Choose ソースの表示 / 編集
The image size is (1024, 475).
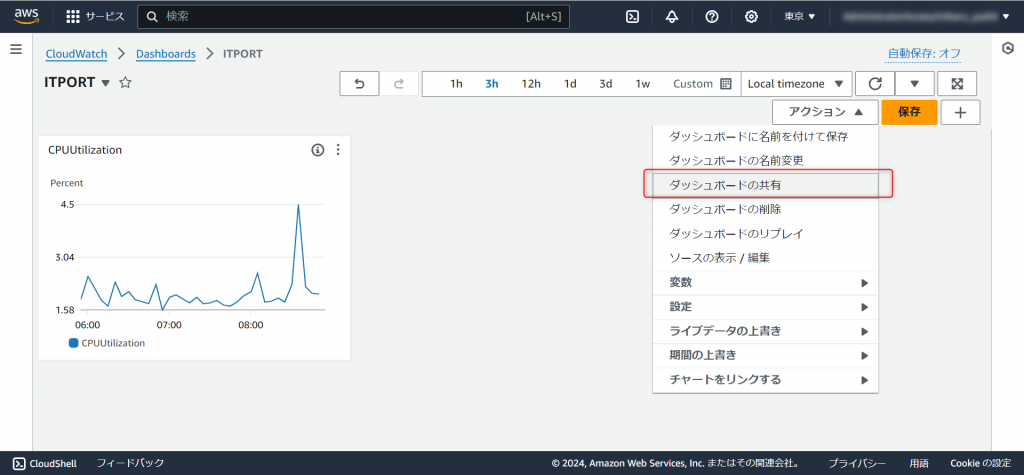pos(765,258)
